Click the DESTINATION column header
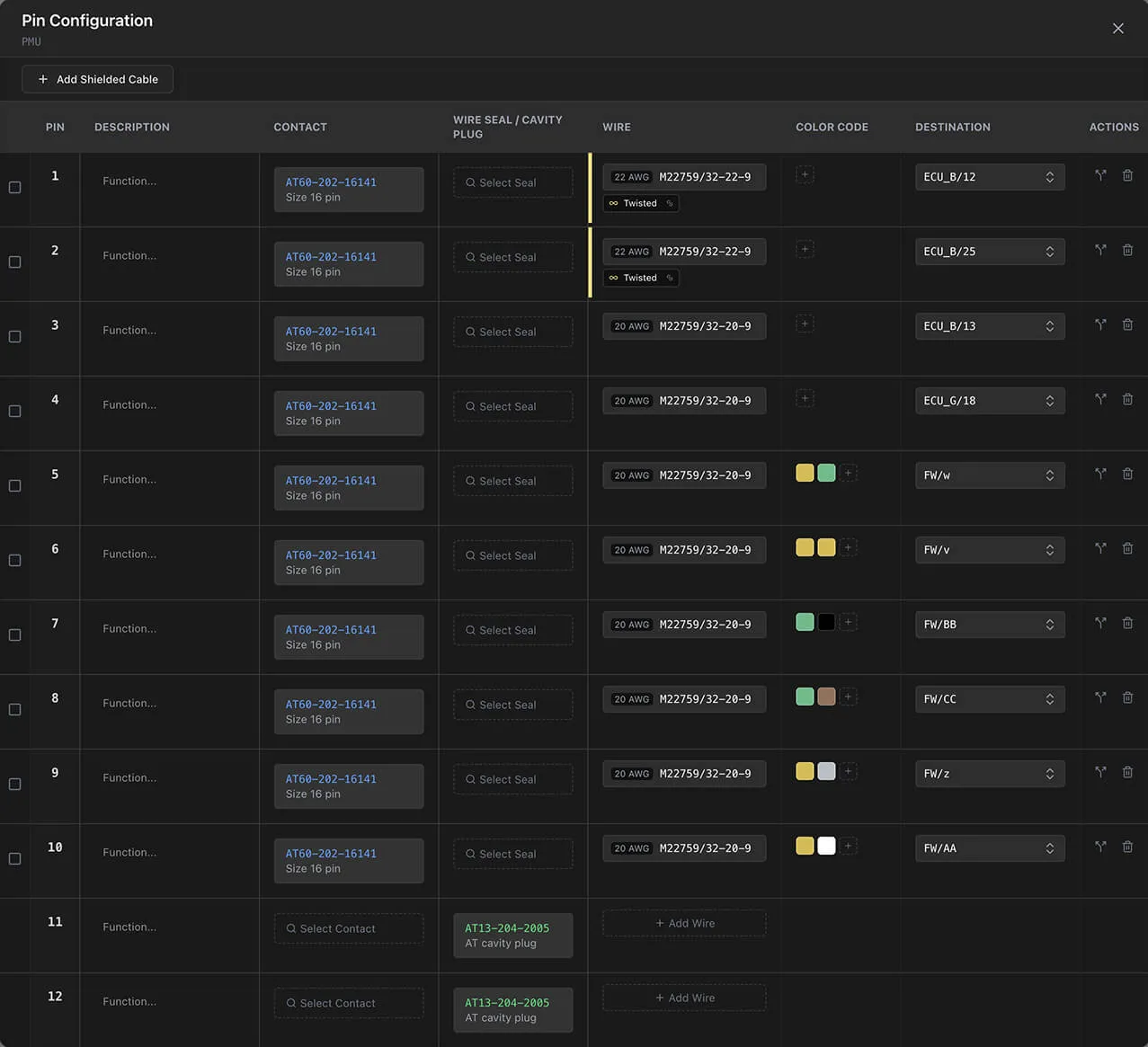The width and height of the screenshot is (1148, 1047). pyautogui.click(x=952, y=128)
